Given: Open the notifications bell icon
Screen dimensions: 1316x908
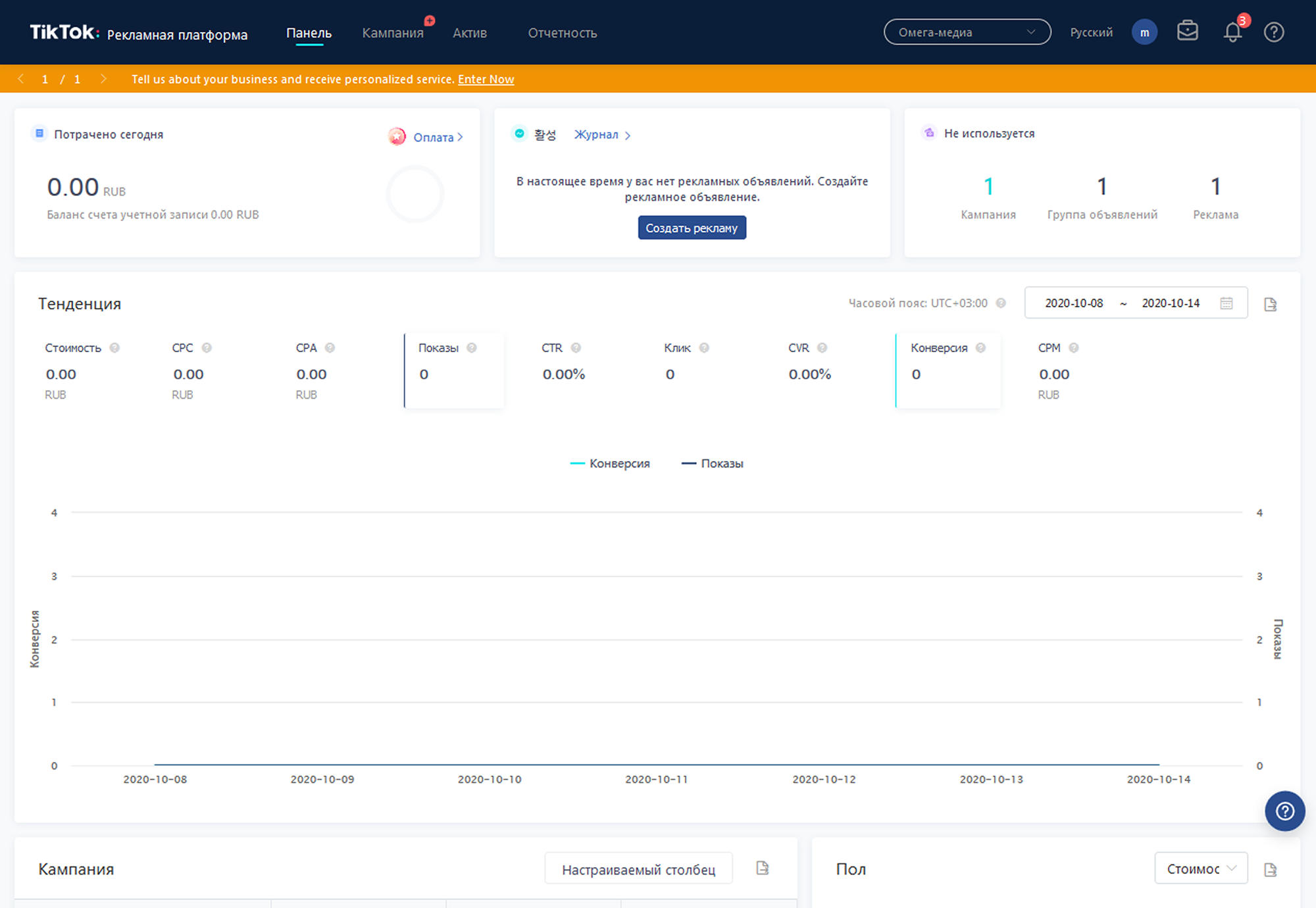Looking at the screenshot, I should click(1232, 32).
